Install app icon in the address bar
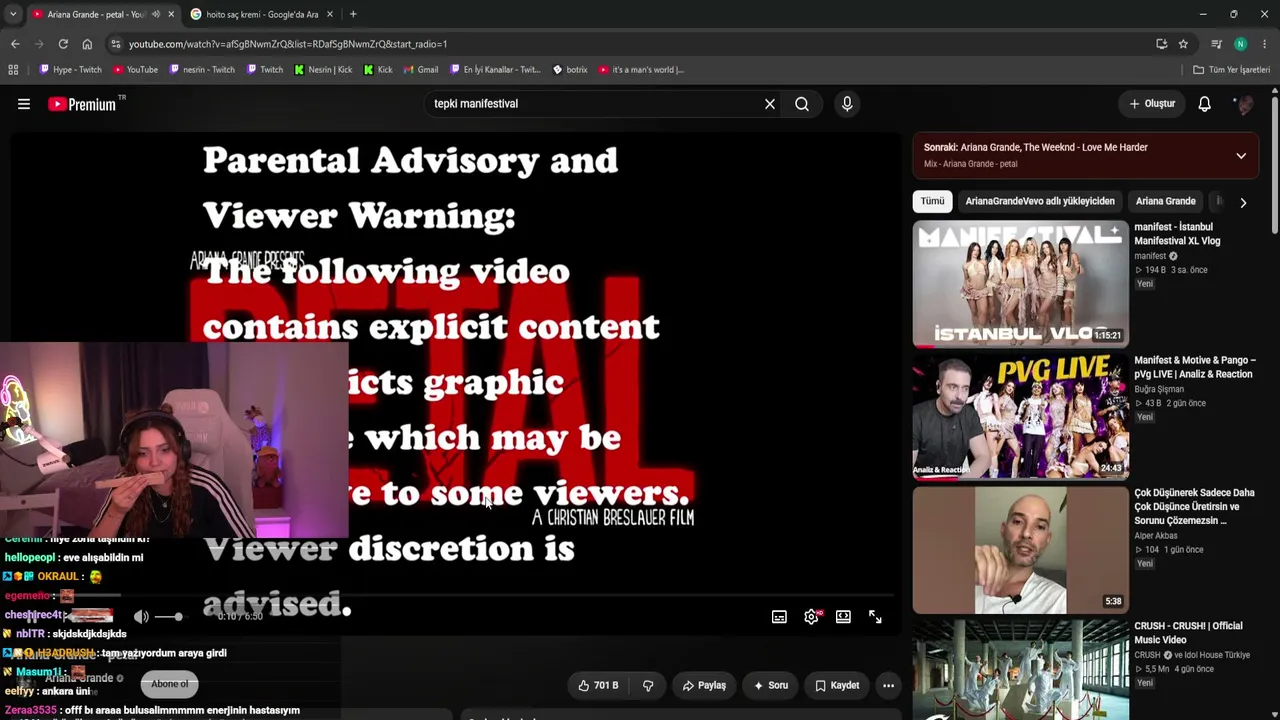The width and height of the screenshot is (1280, 720). pyautogui.click(x=1161, y=44)
